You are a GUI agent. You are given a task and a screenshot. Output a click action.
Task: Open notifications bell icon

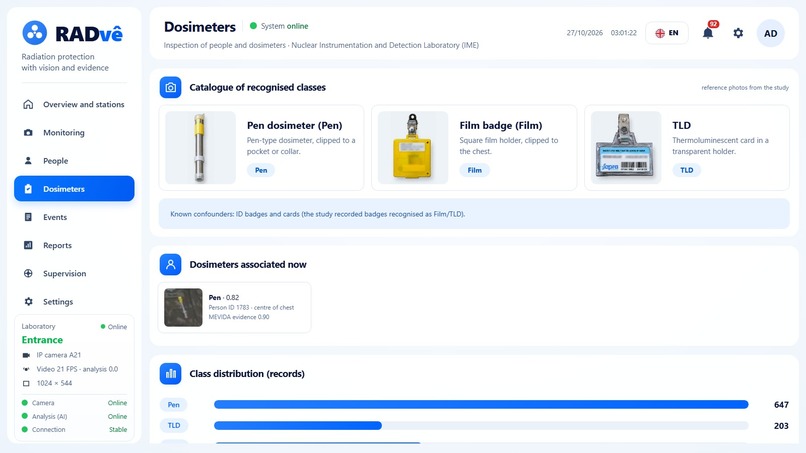tap(708, 33)
